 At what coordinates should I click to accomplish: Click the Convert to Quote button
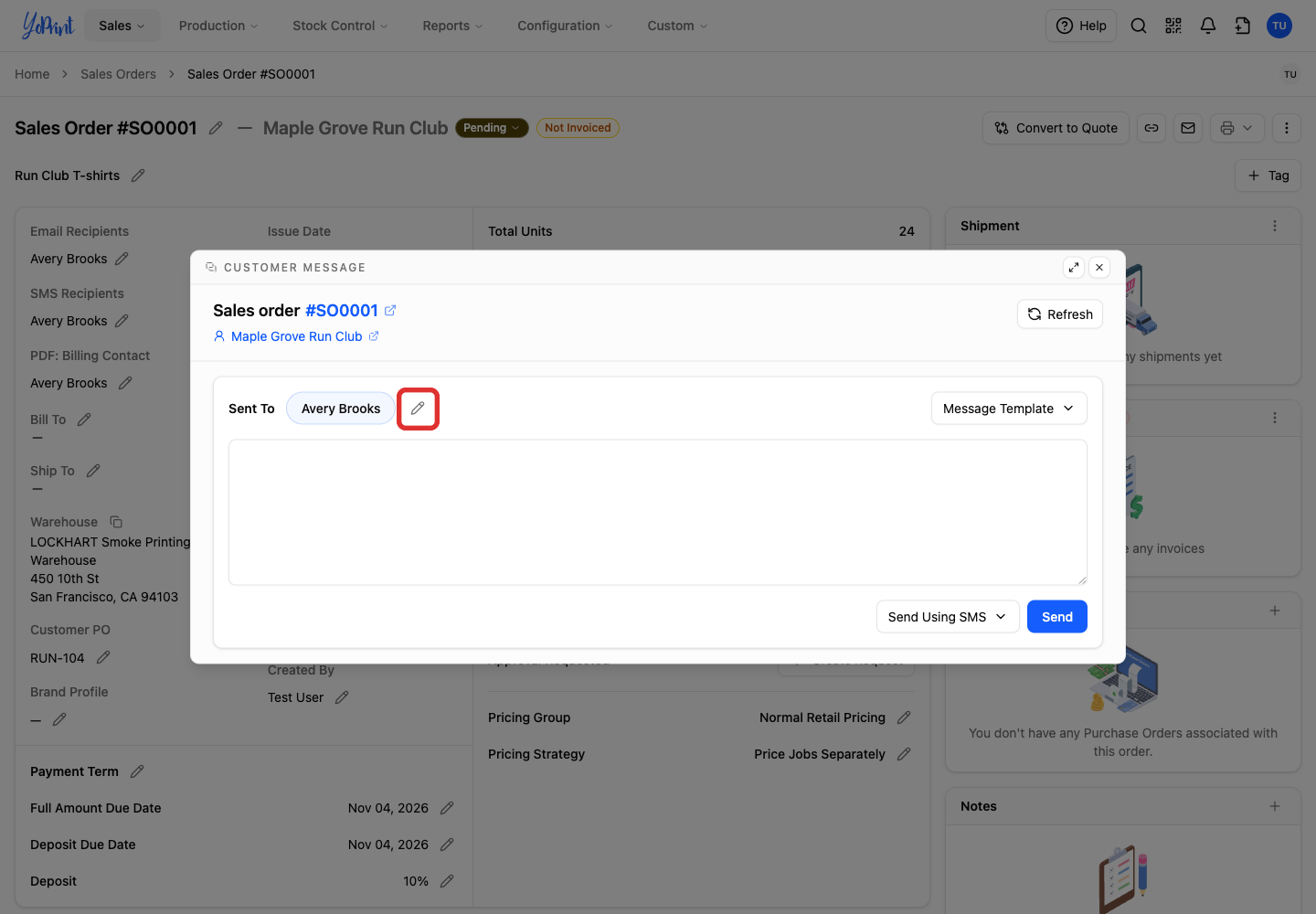click(x=1056, y=128)
